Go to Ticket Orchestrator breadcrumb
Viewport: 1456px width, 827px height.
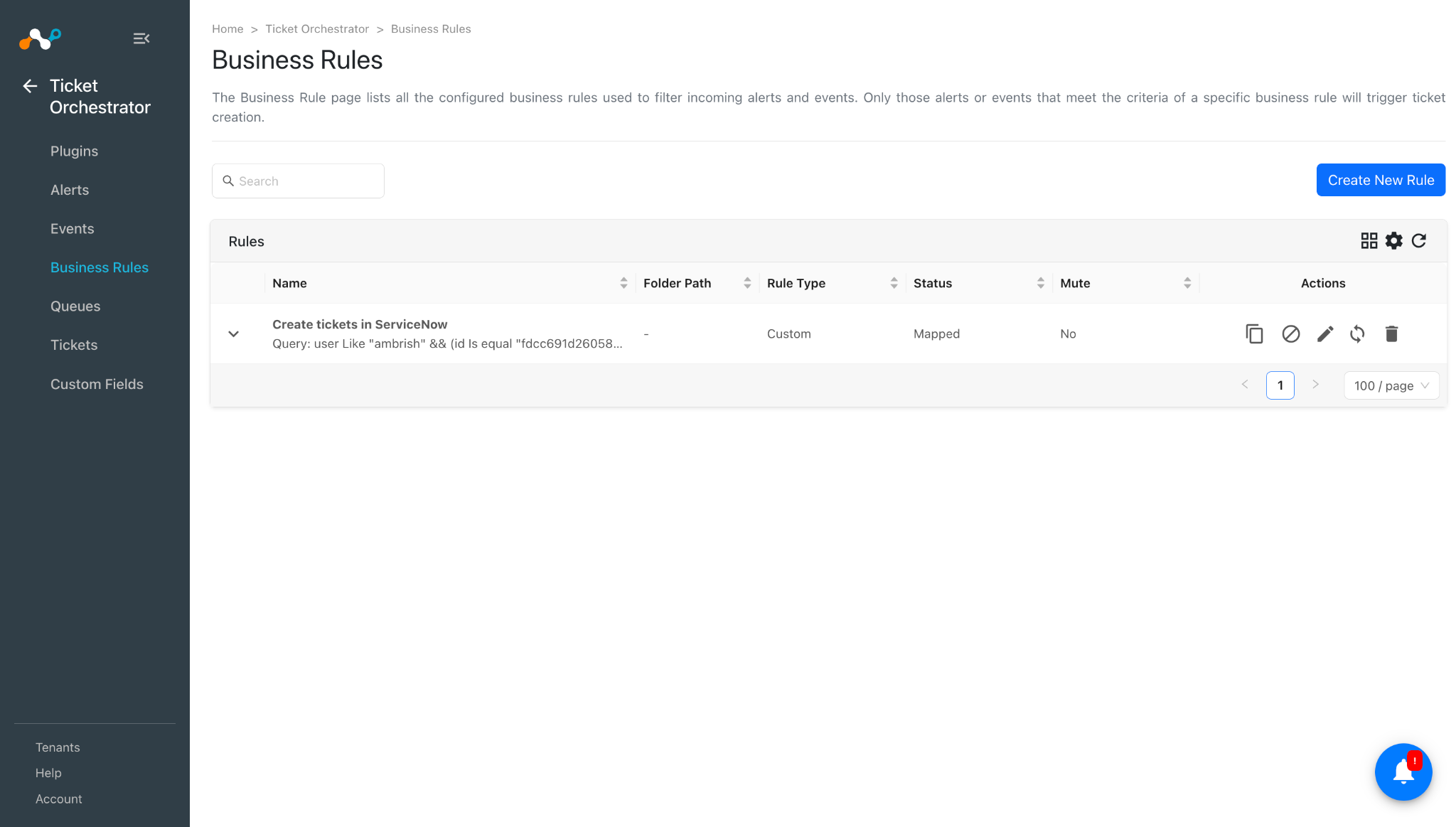click(x=317, y=29)
